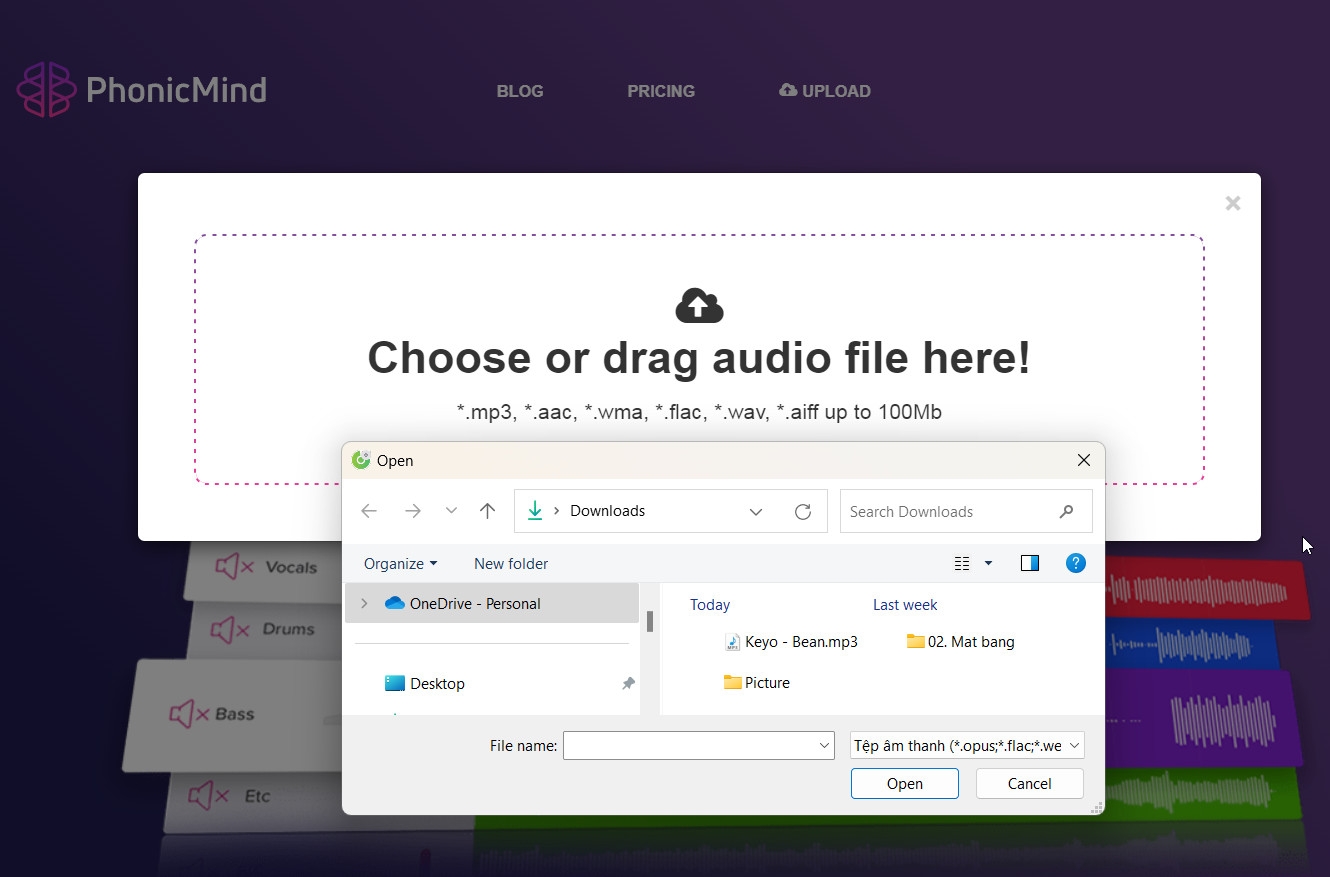Click the PhonicMind logo icon
This screenshot has height=877, width=1330.
pyautogui.click(x=47, y=90)
